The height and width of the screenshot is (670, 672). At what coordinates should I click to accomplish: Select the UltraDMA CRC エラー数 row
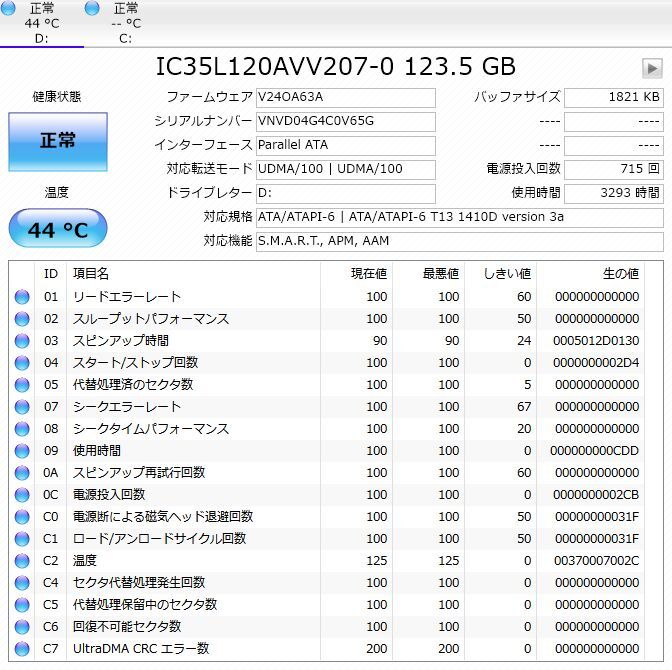327,649
